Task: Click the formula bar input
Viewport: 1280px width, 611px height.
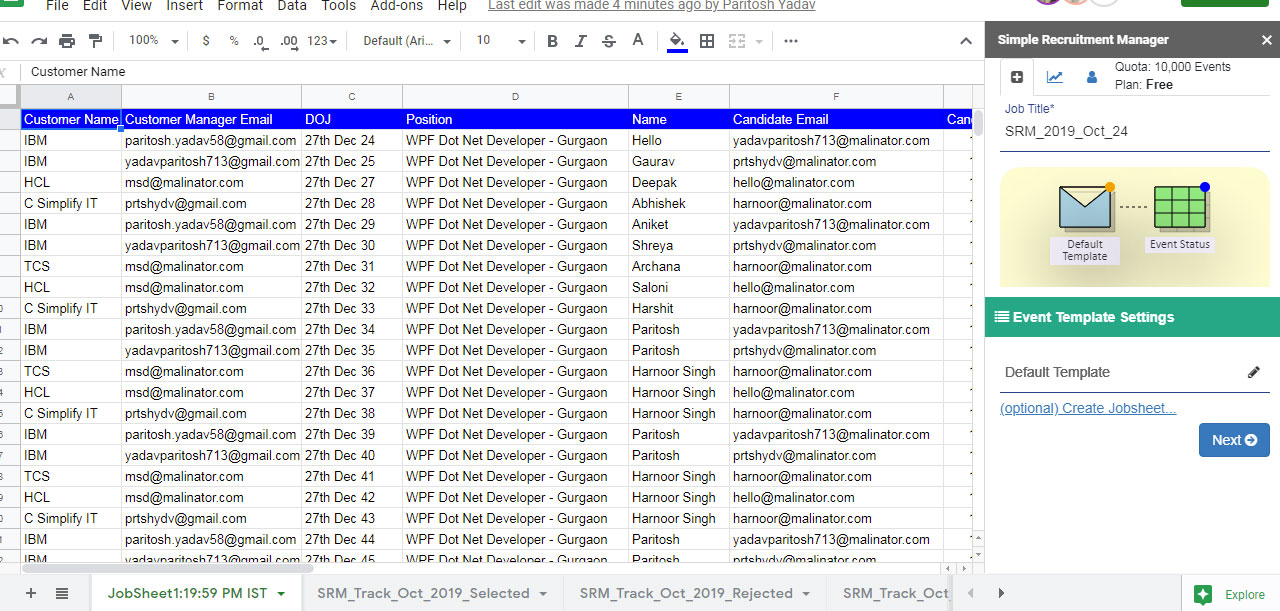Action: (x=500, y=72)
